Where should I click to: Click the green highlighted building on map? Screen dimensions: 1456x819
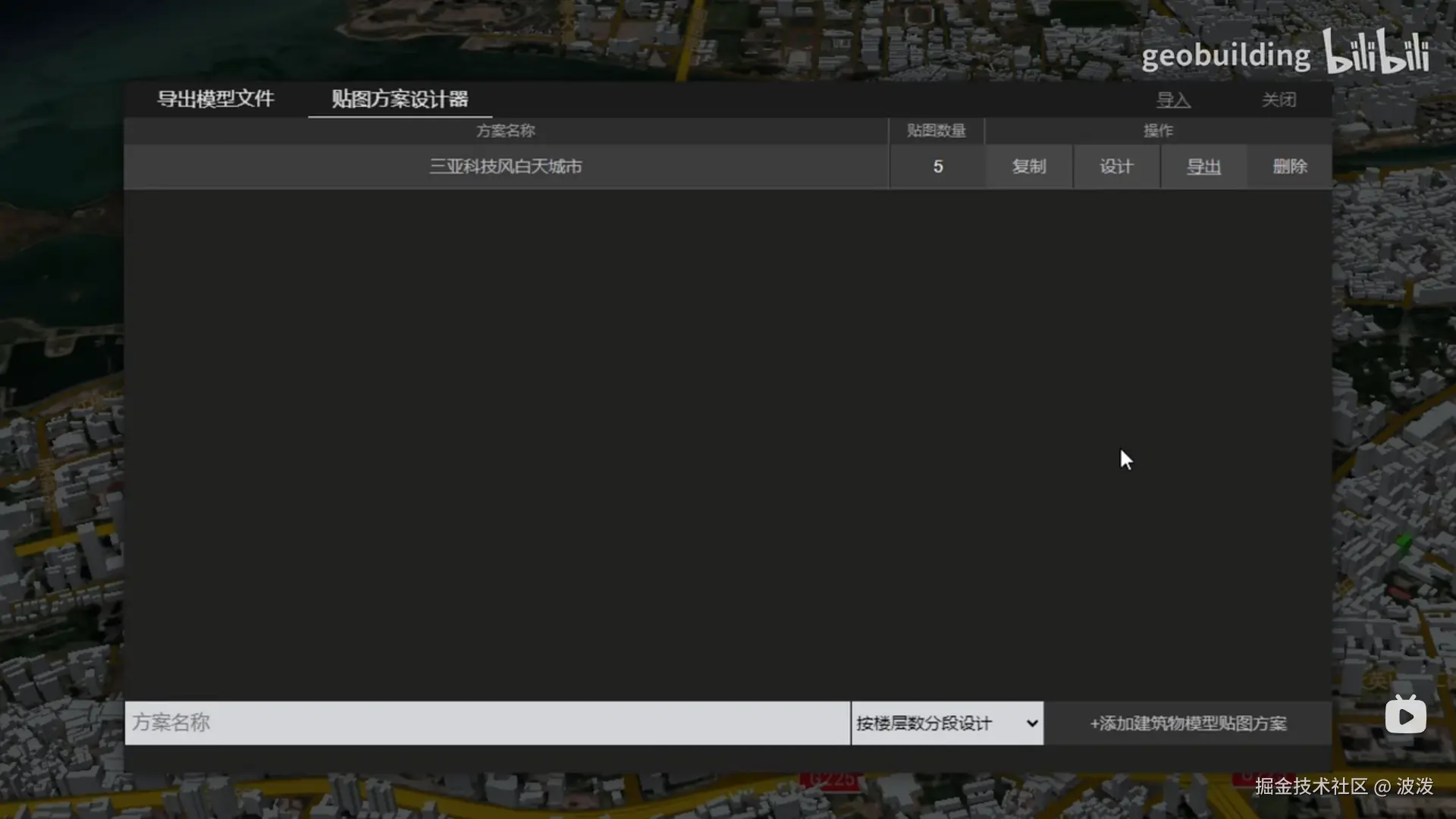[x=1404, y=542]
